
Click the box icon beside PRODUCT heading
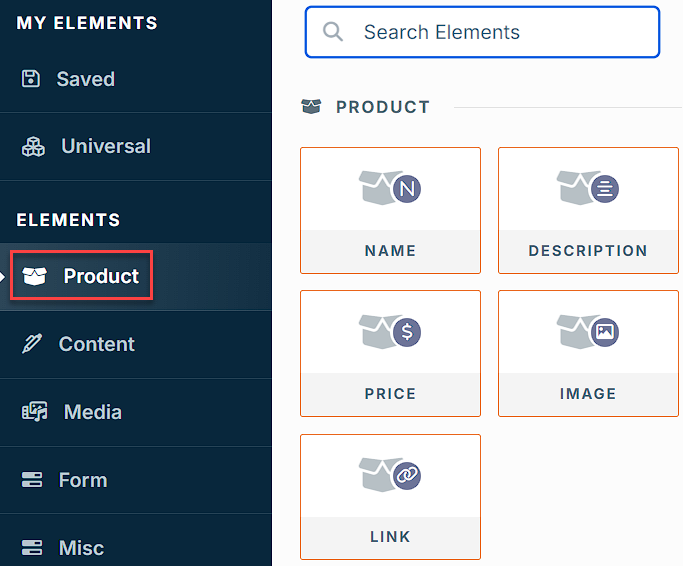pos(311,106)
